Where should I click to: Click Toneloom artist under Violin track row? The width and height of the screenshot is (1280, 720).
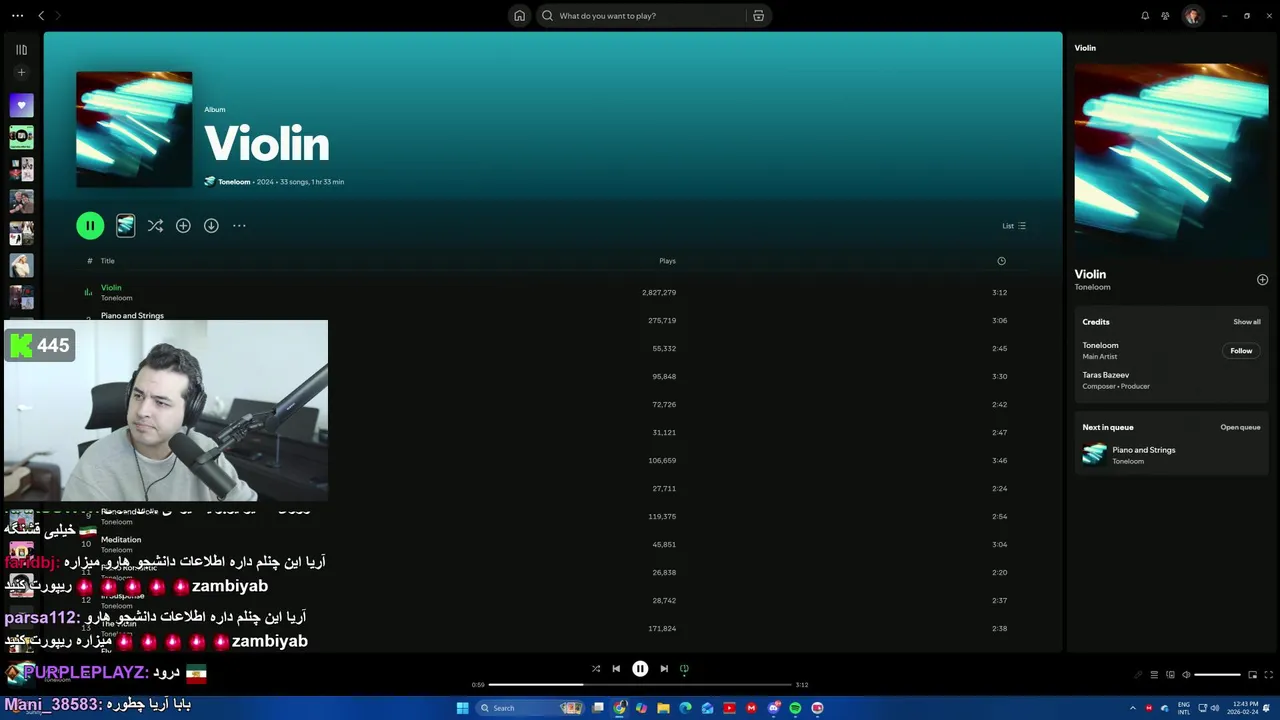[116, 298]
